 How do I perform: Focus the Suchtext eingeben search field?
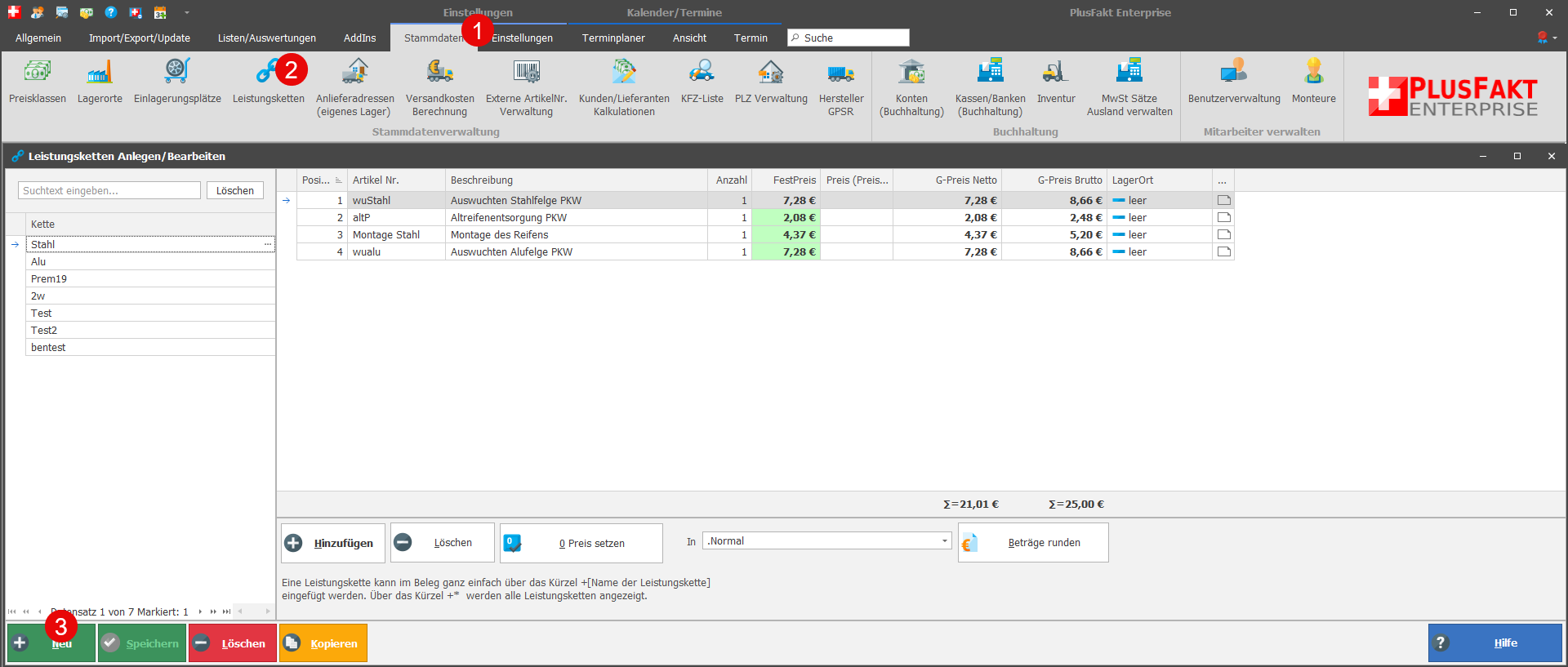pos(109,190)
